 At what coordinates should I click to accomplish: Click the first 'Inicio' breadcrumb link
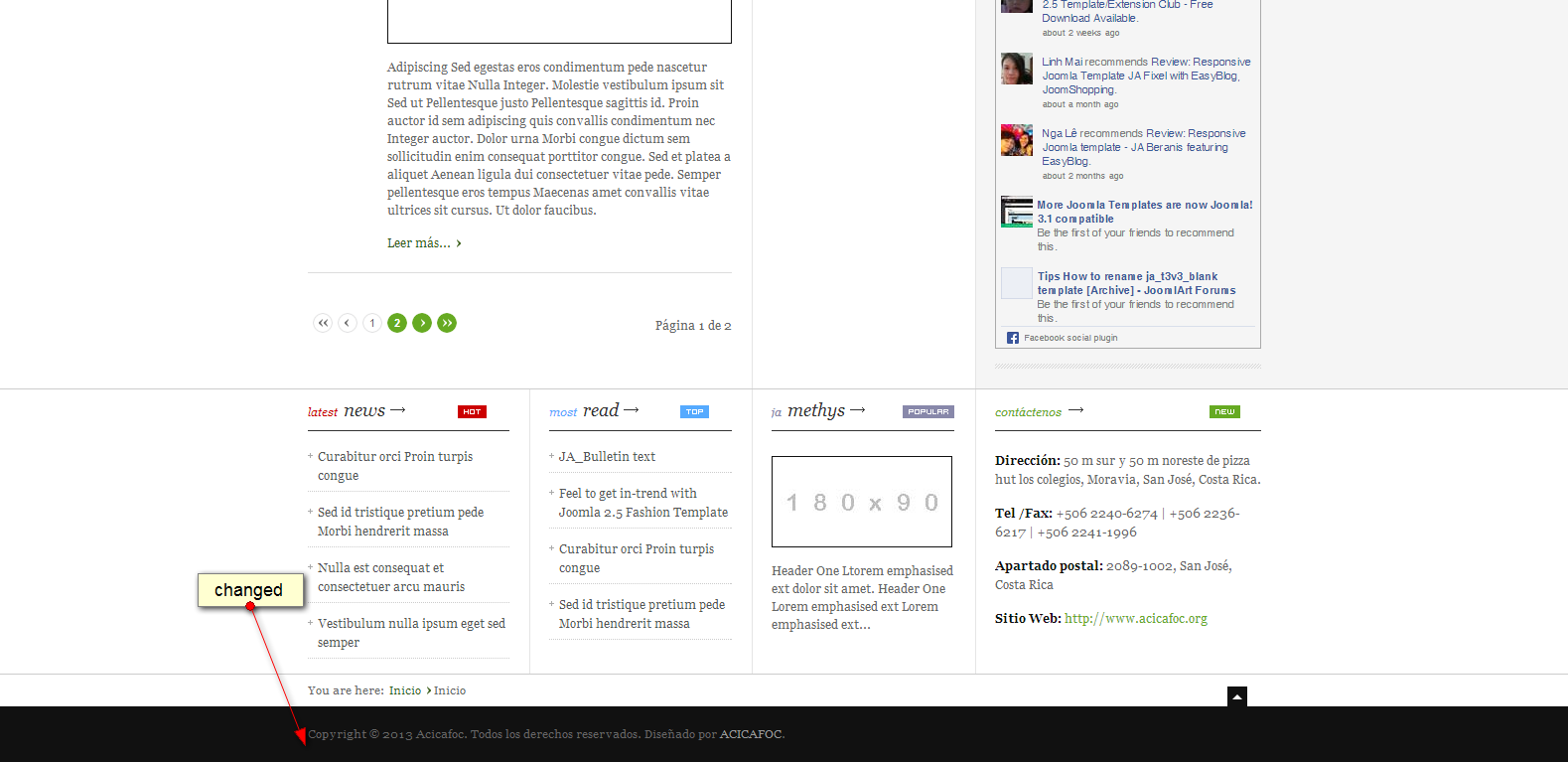(405, 690)
